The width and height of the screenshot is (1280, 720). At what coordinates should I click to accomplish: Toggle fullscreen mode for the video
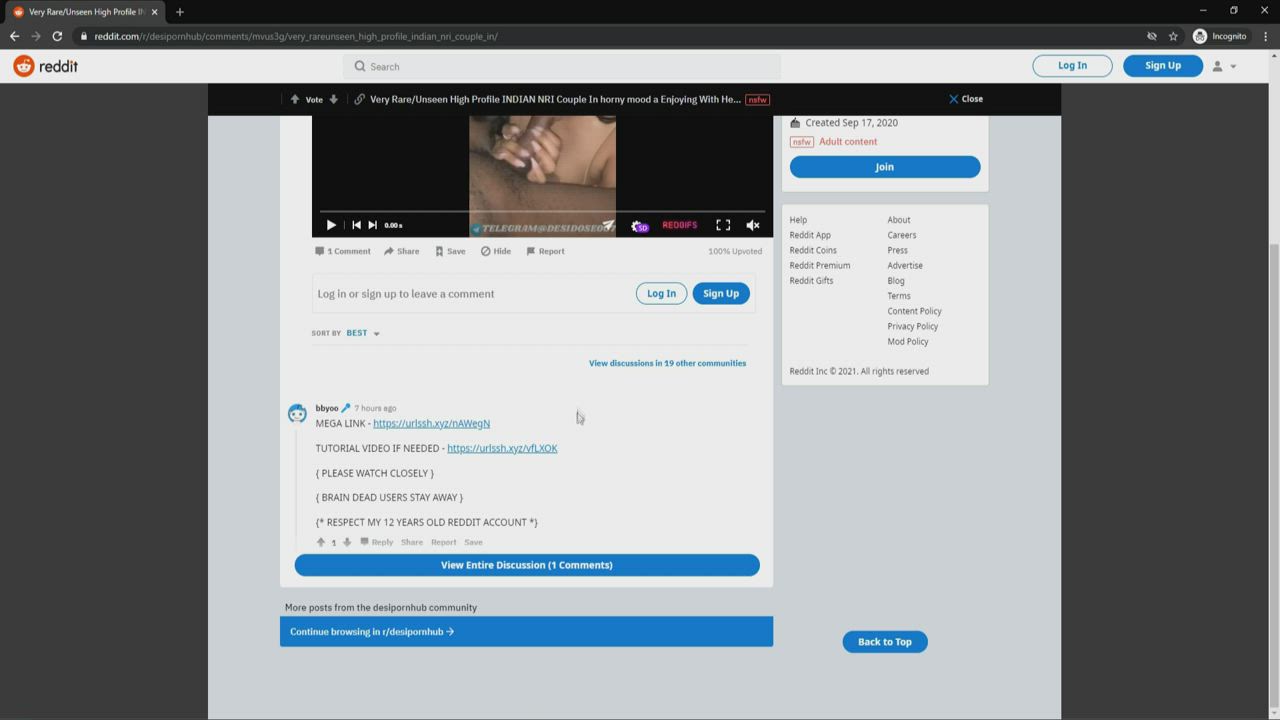coord(723,225)
